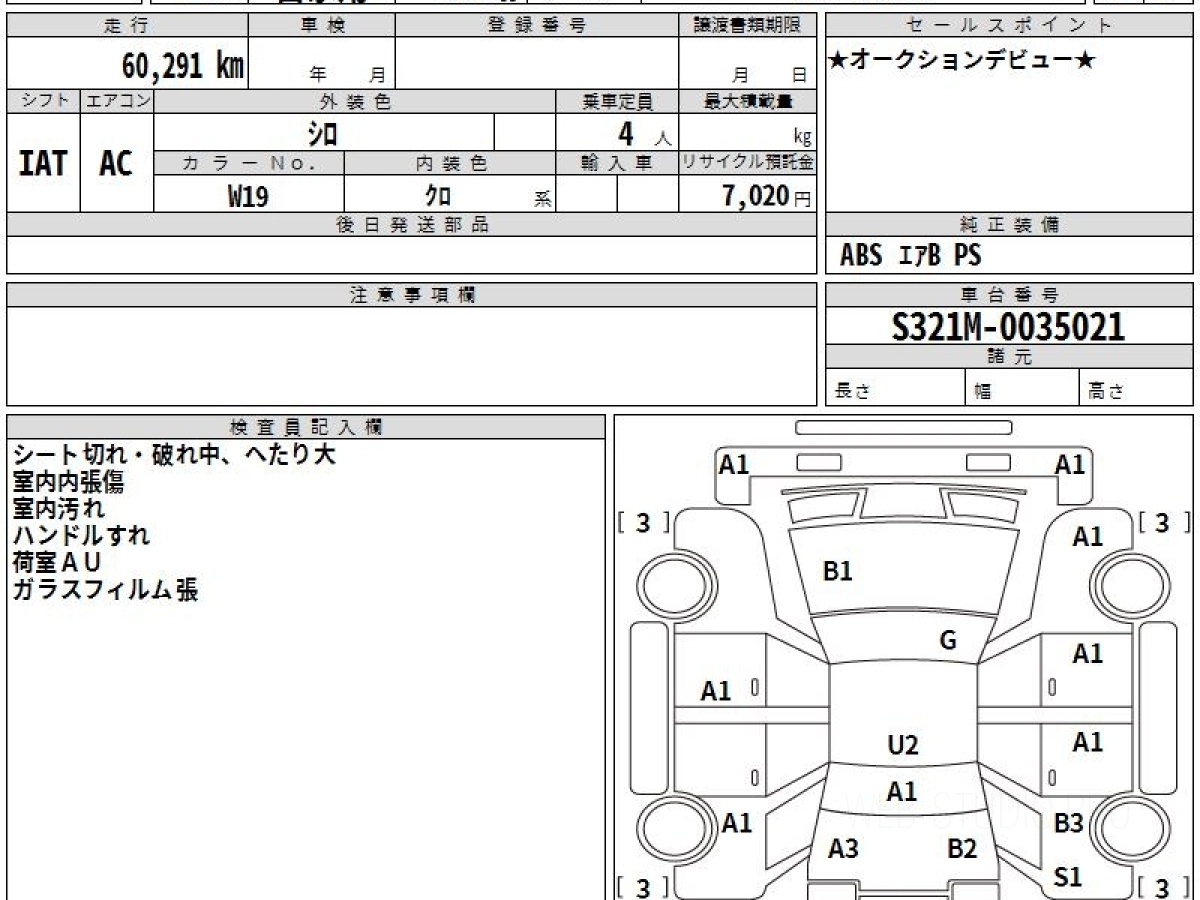Viewport: 1200px width, 900px height.
Task: Click the inspector note 室内汚れ
Action: 58,509
